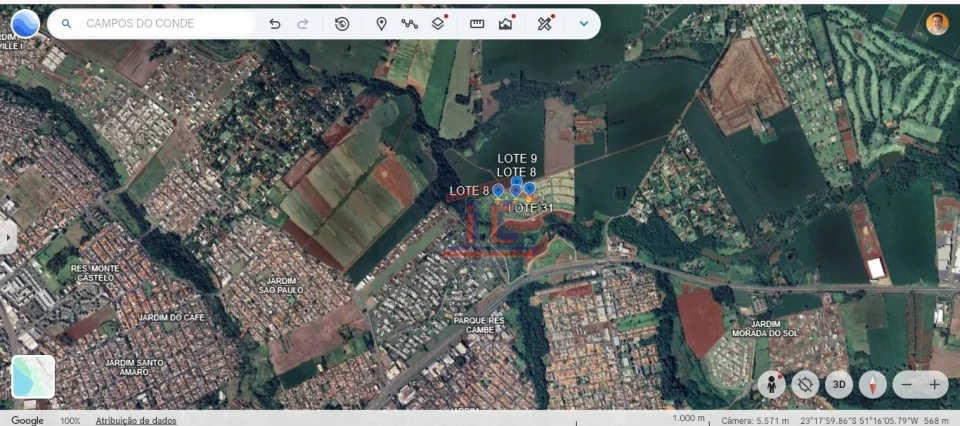Expand the toolbar chevron dropdown
This screenshot has height=426, width=960.
(584, 23)
